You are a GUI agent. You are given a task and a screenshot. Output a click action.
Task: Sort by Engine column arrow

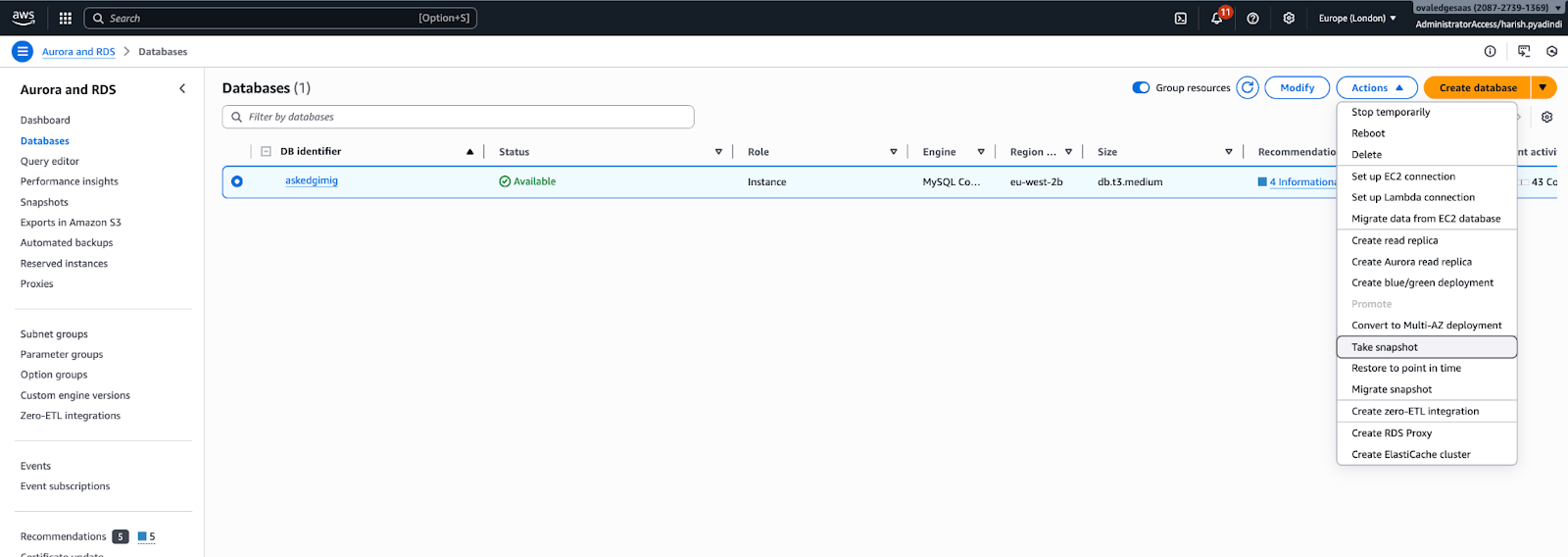click(981, 152)
